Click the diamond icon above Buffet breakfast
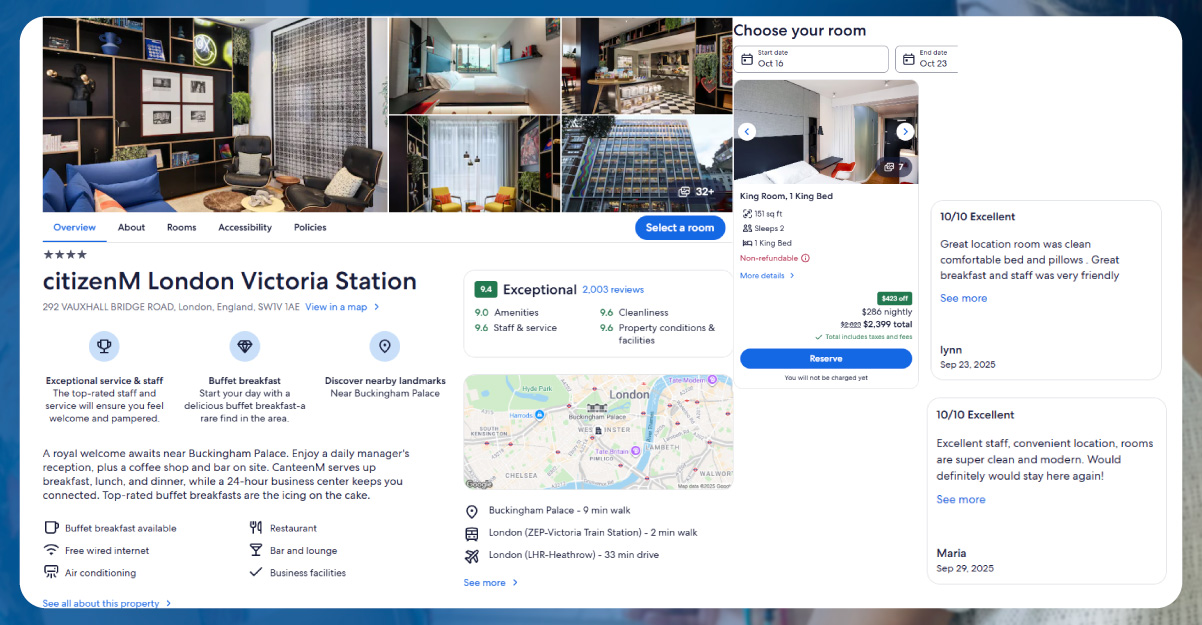The image size is (1202, 625). tap(244, 347)
